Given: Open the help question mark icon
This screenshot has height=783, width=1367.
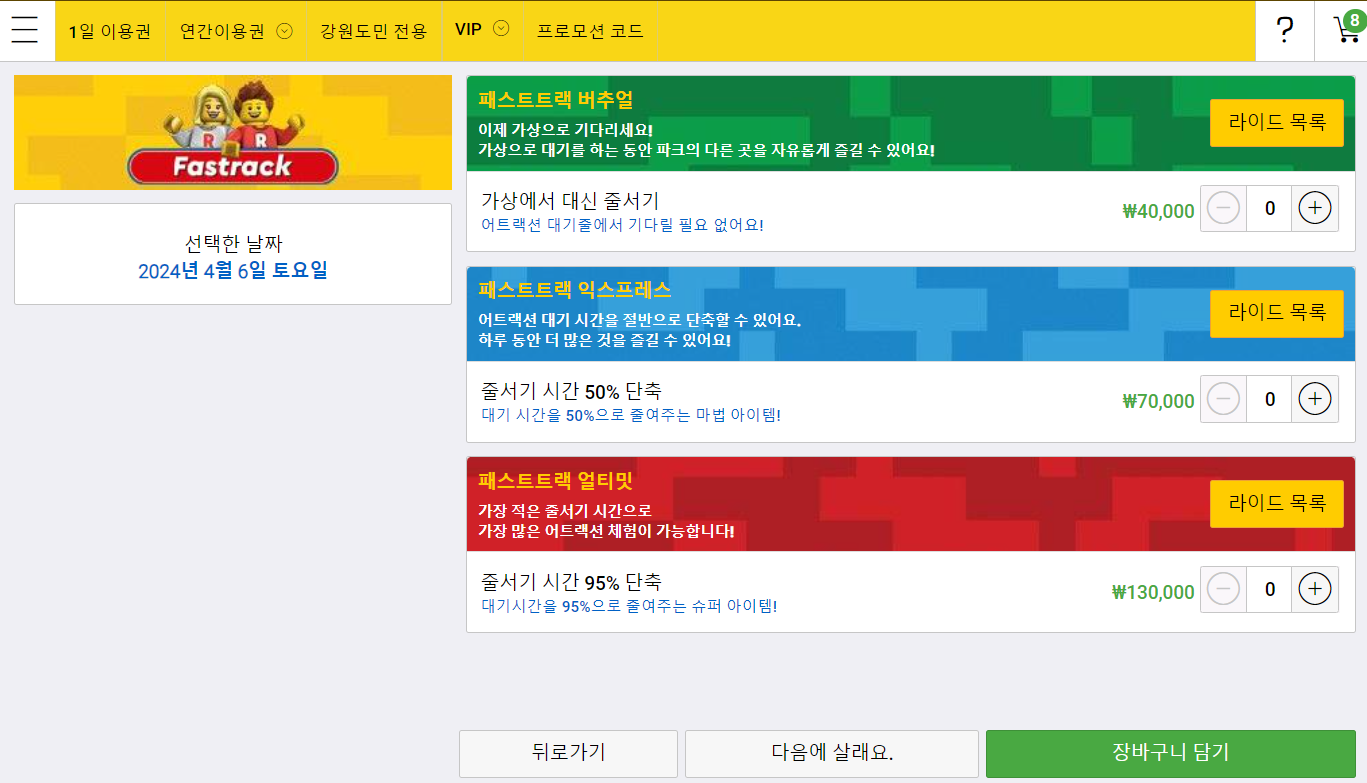Looking at the screenshot, I should (1284, 29).
